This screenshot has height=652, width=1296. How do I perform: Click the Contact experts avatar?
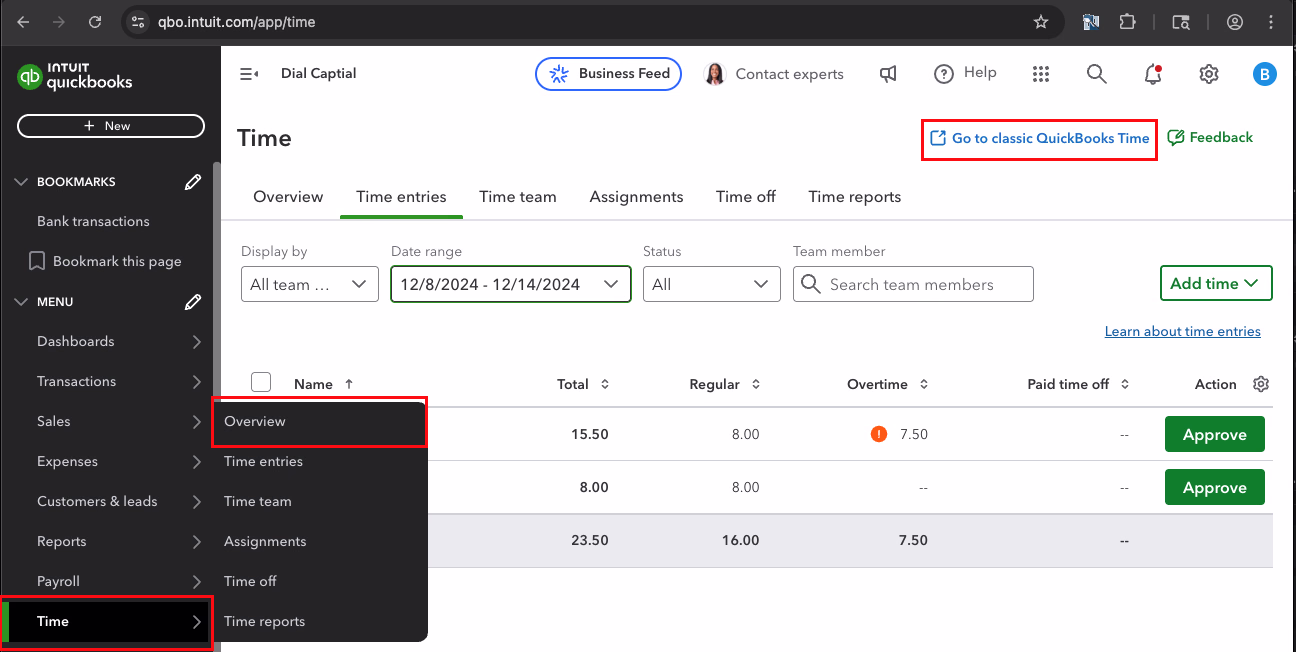(714, 73)
